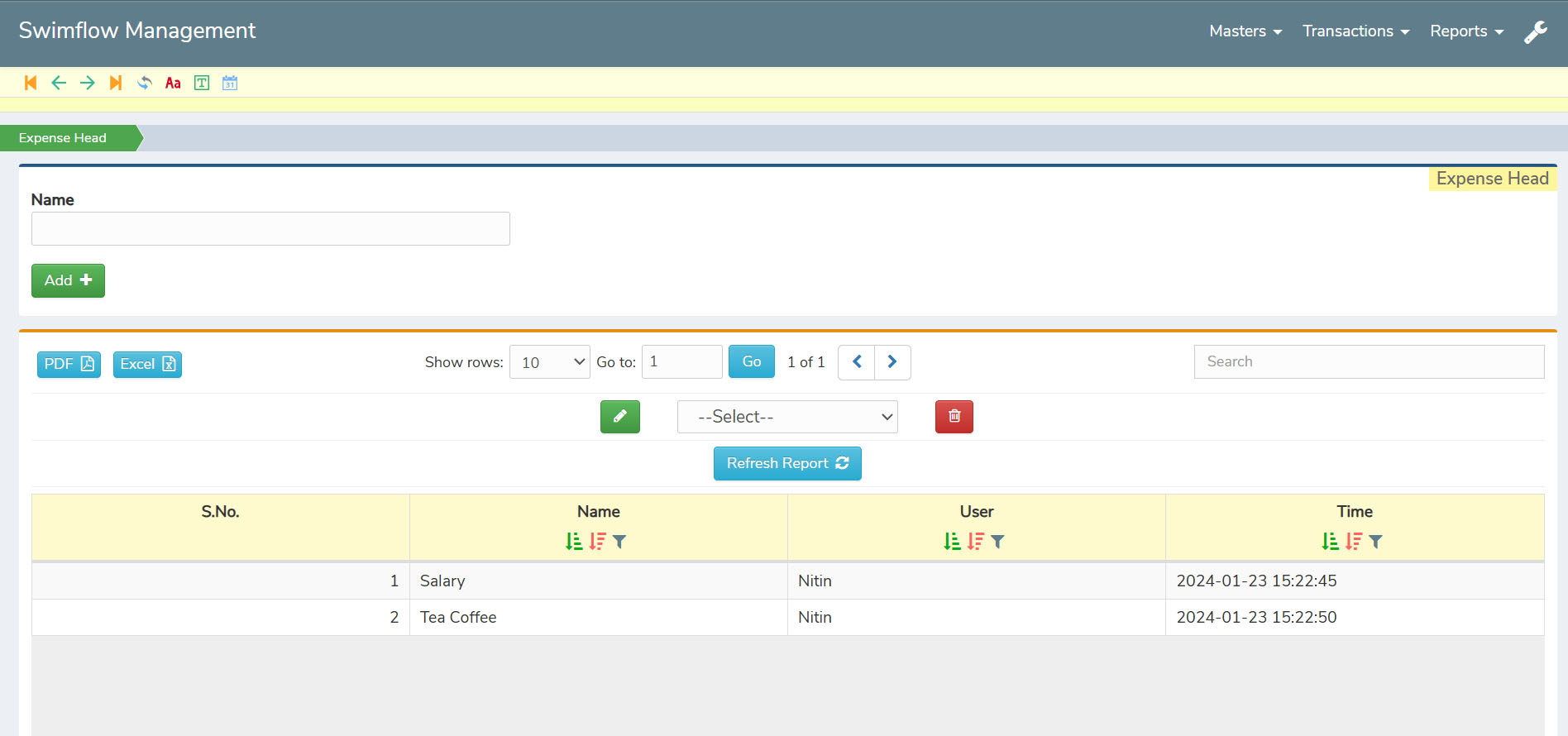The image size is (1568, 736).
Task: Click the red trash delete button
Action: click(x=954, y=417)
